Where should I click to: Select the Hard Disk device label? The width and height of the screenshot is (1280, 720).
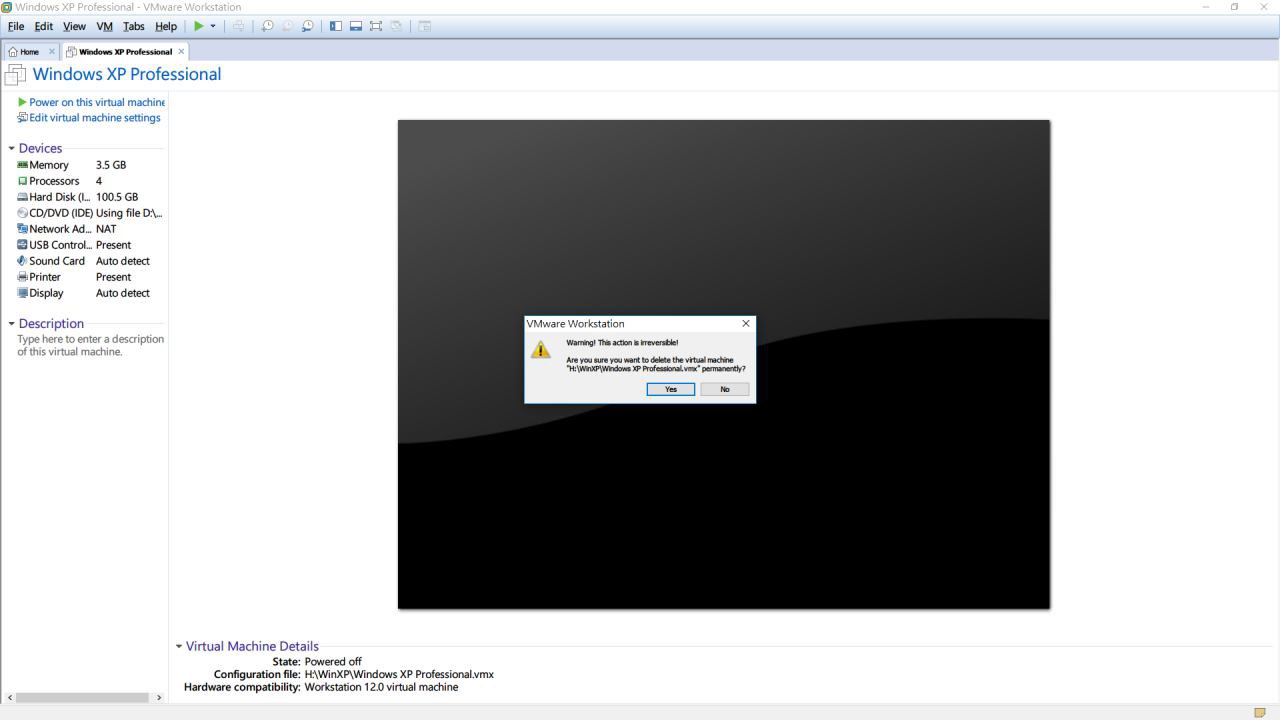60,197
